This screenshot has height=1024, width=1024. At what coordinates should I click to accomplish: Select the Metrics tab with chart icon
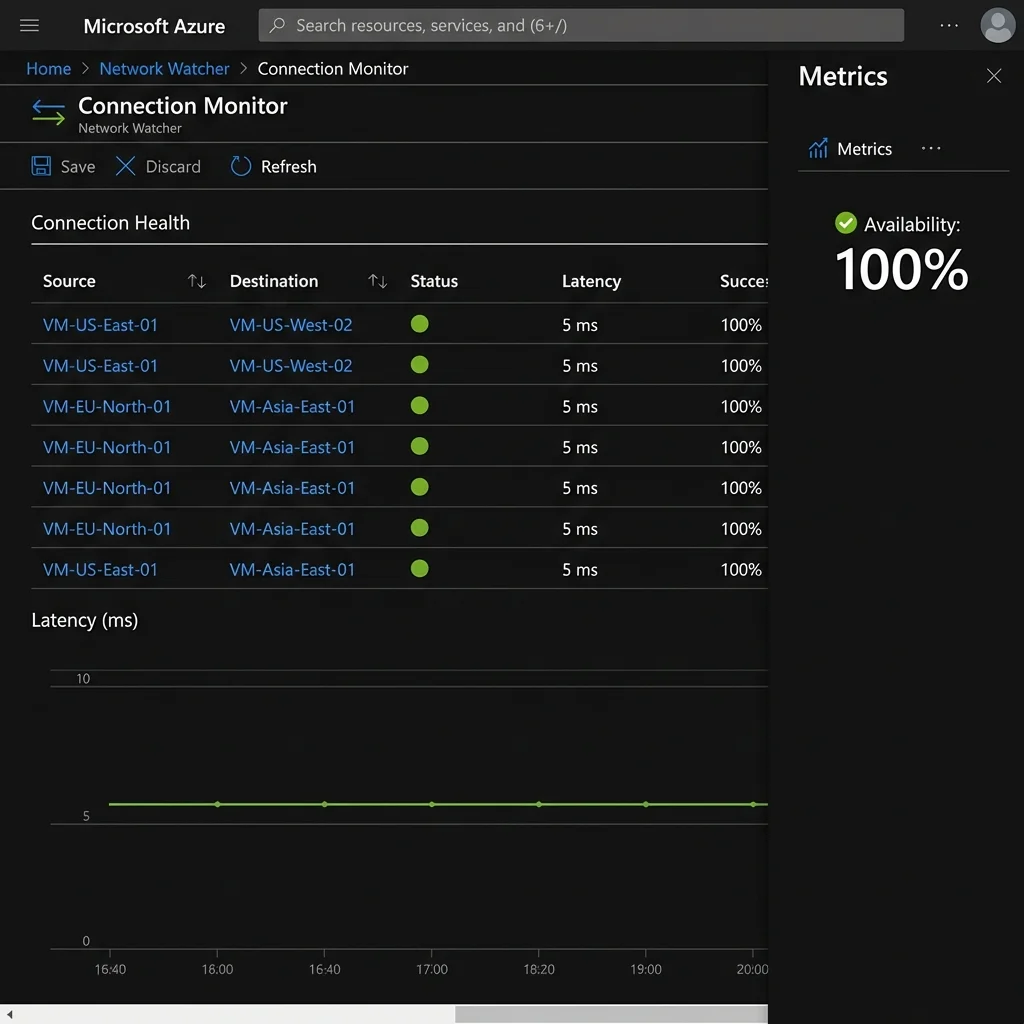pos(850,149)
